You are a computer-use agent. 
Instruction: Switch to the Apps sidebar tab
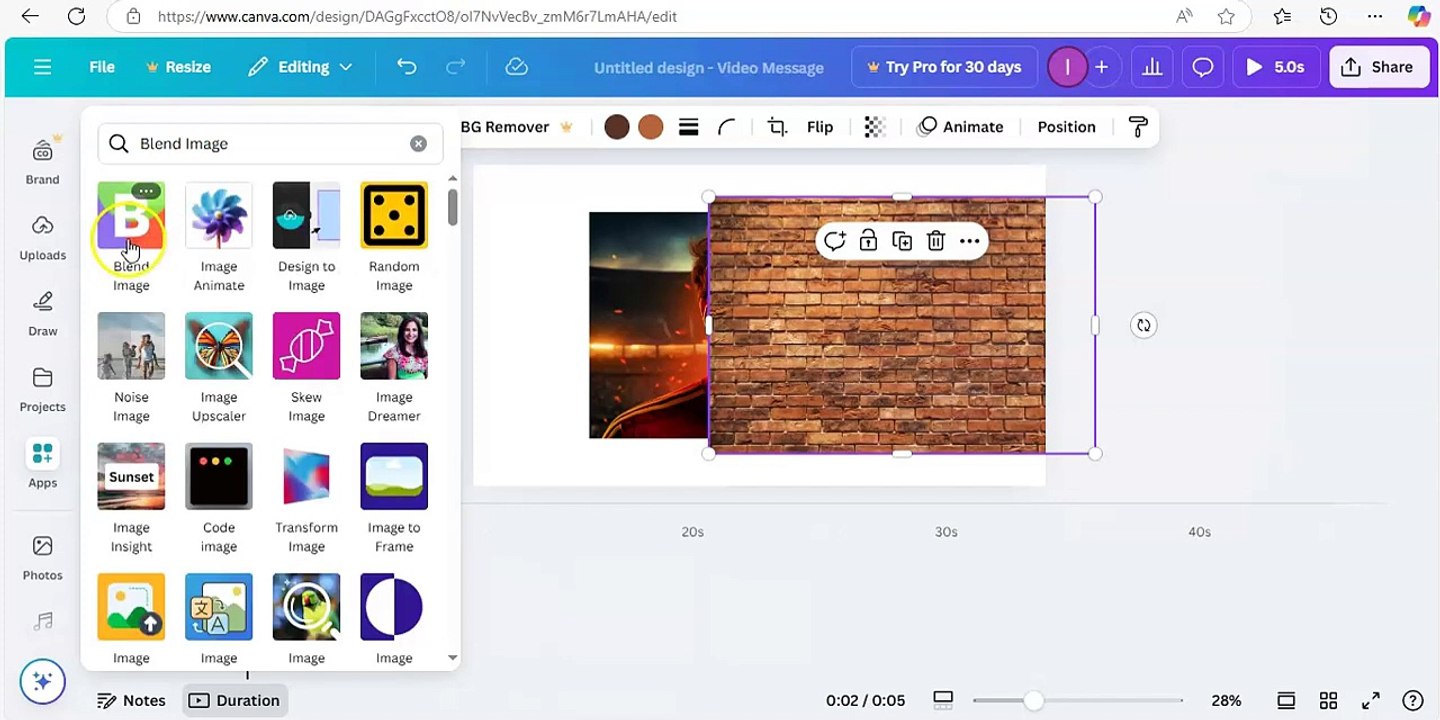(42, 465)
